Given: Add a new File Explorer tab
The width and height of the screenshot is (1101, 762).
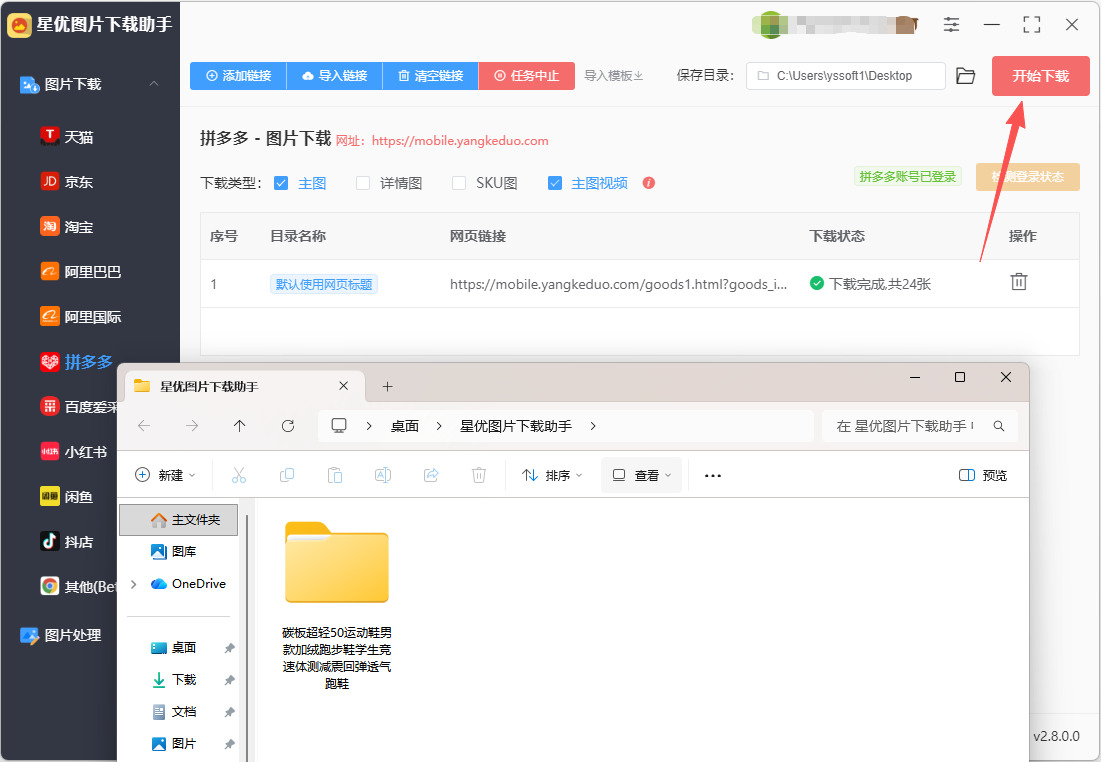Looking at the screenshot, I should tap(387, 386).
